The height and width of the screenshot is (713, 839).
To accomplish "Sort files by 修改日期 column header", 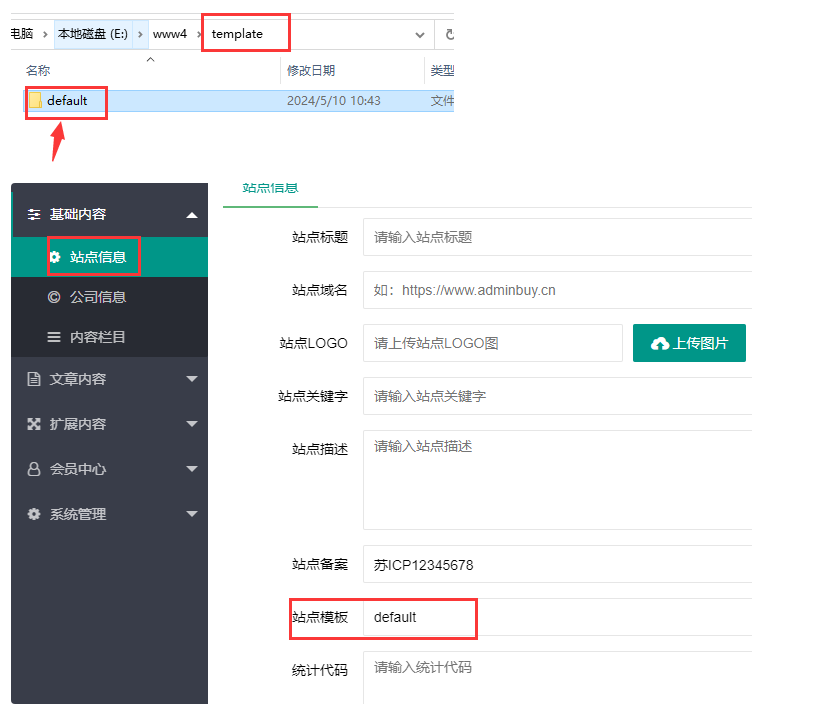I will (x=311, y=71).
